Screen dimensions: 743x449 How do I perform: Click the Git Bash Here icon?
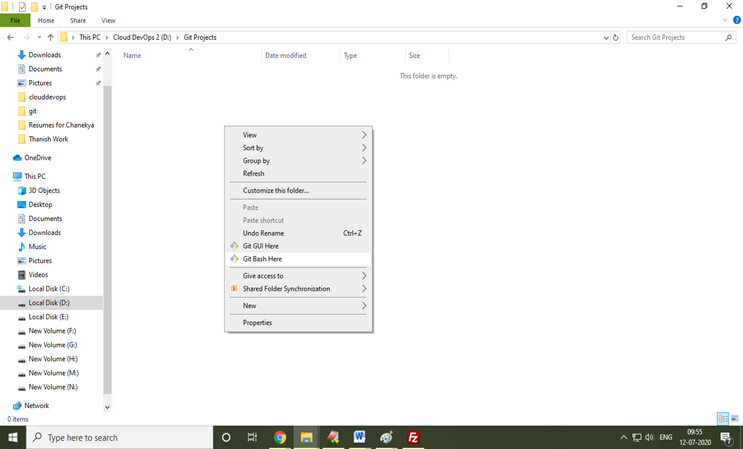point(234,259)
